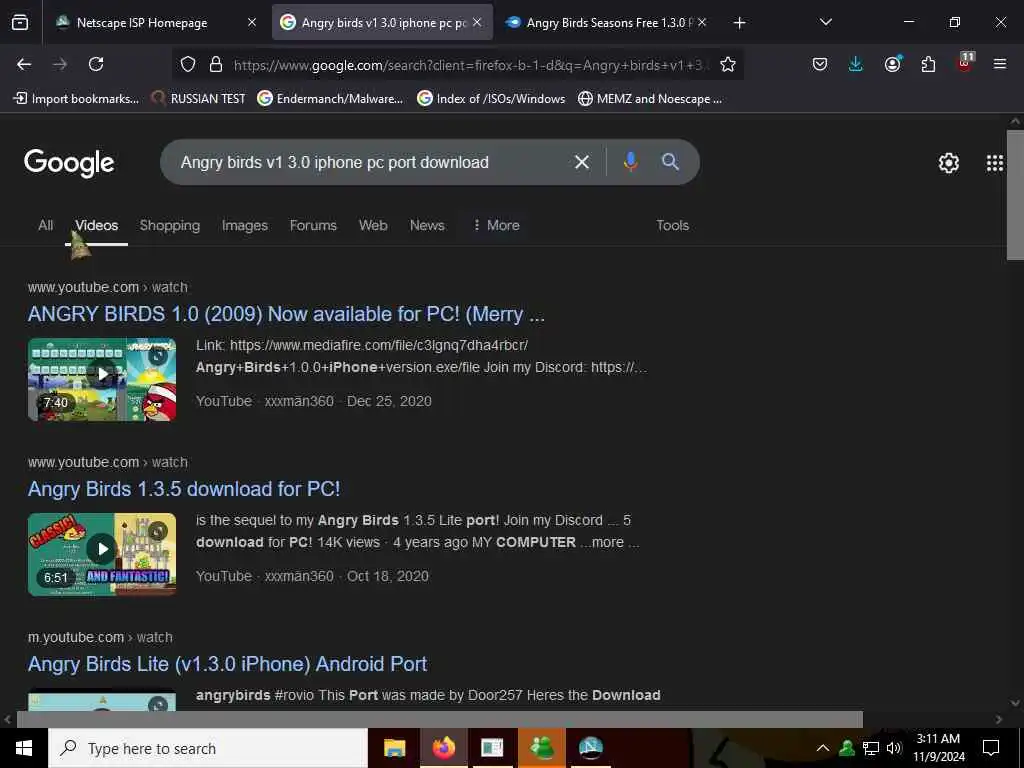Select the All results tab
This screenshot has height=768, width=1024.
click(45, 225)
